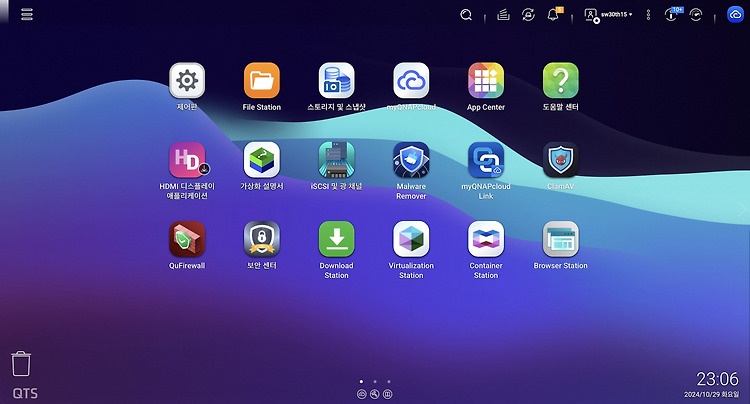This screenshot has width=750, height=404.
Task: Open 가상화 설명서 guide
Action: (262, 160)
